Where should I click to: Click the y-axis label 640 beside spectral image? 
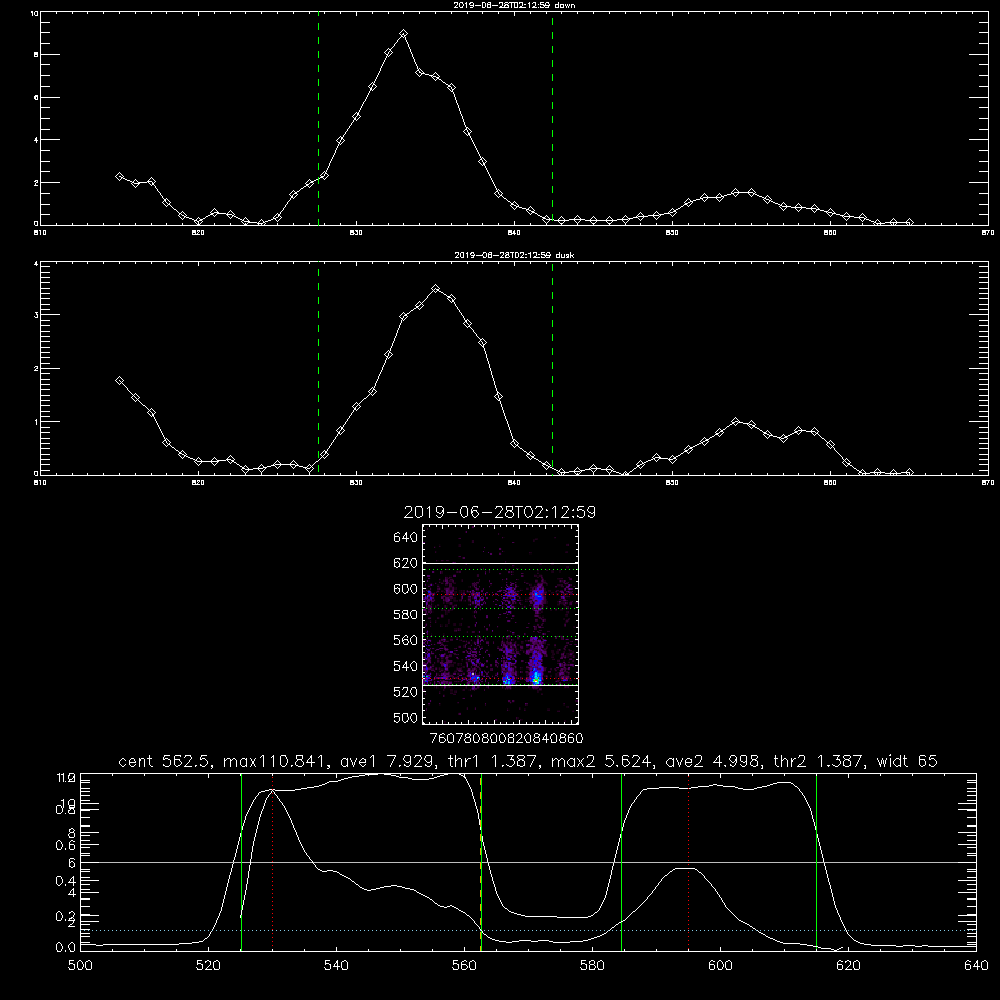(x=406, y=538)
